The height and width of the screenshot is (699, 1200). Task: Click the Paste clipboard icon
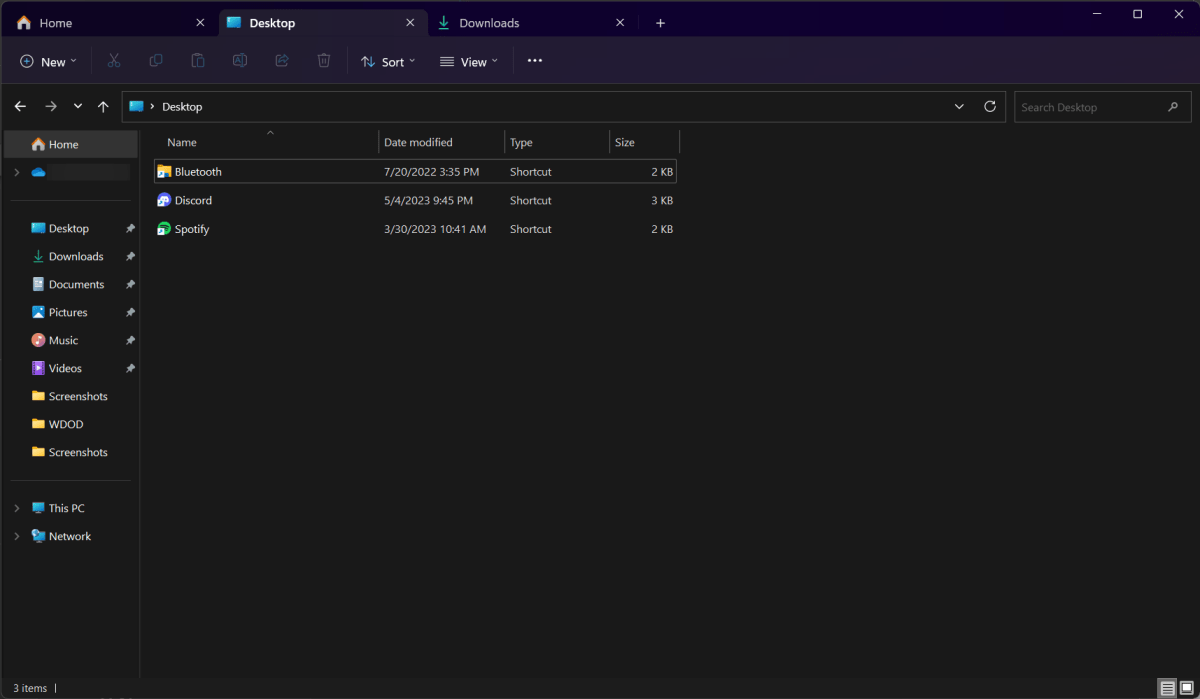pyautogui.click(x=198, y=61)
